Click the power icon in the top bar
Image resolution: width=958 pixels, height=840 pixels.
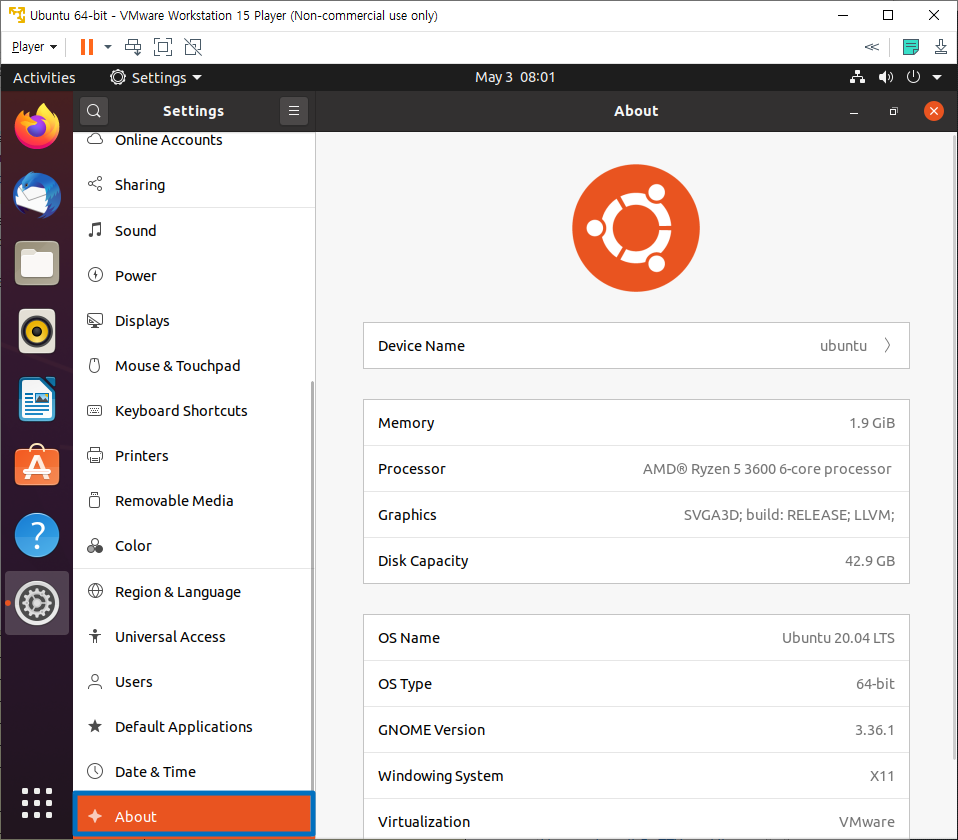point(913,77)
